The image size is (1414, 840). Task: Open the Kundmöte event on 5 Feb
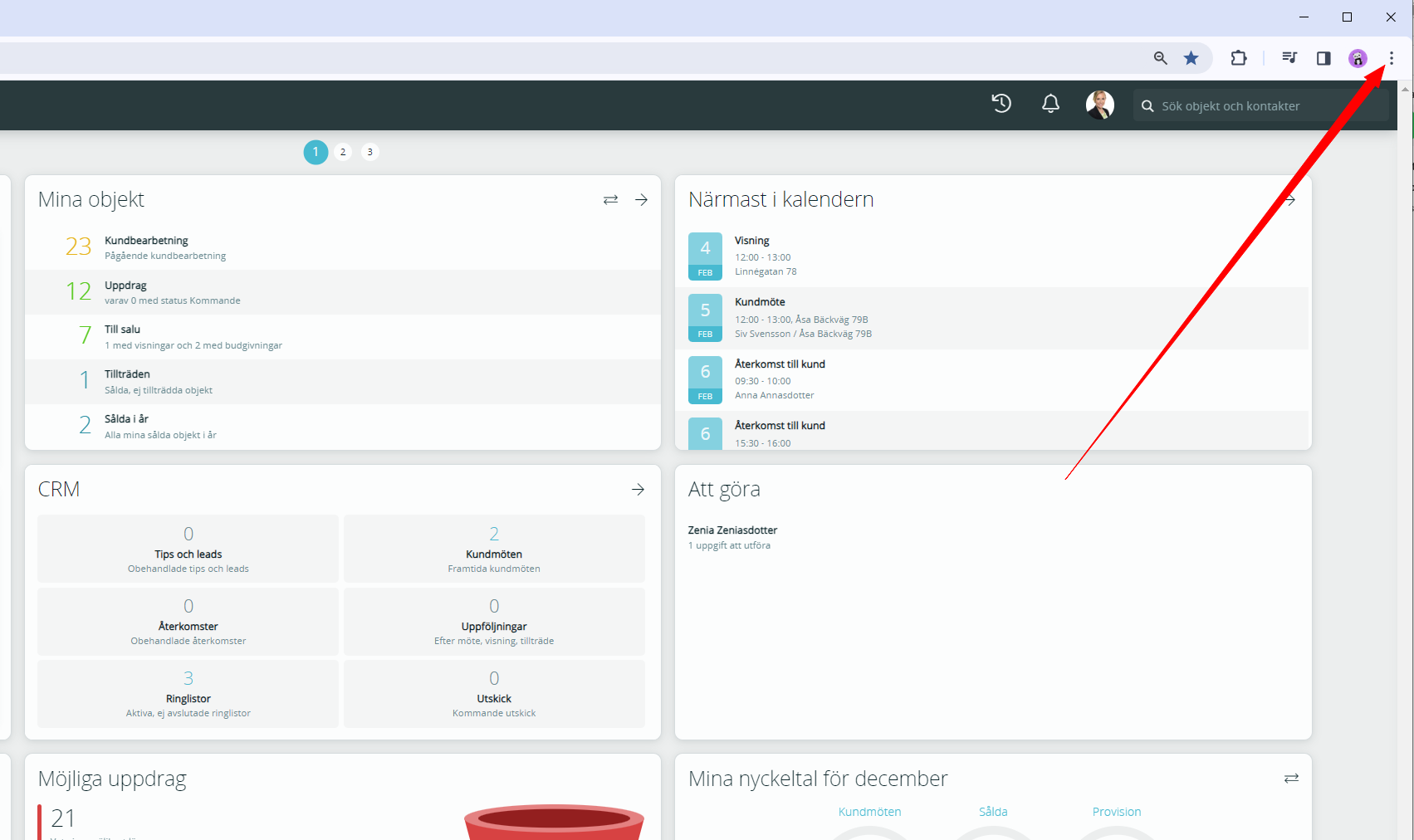click(993, 318)
